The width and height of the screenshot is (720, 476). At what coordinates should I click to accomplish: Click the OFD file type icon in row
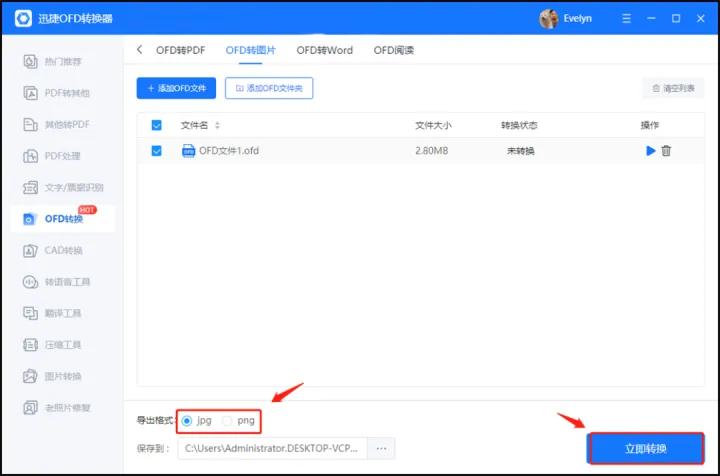[x=188, y=151]
